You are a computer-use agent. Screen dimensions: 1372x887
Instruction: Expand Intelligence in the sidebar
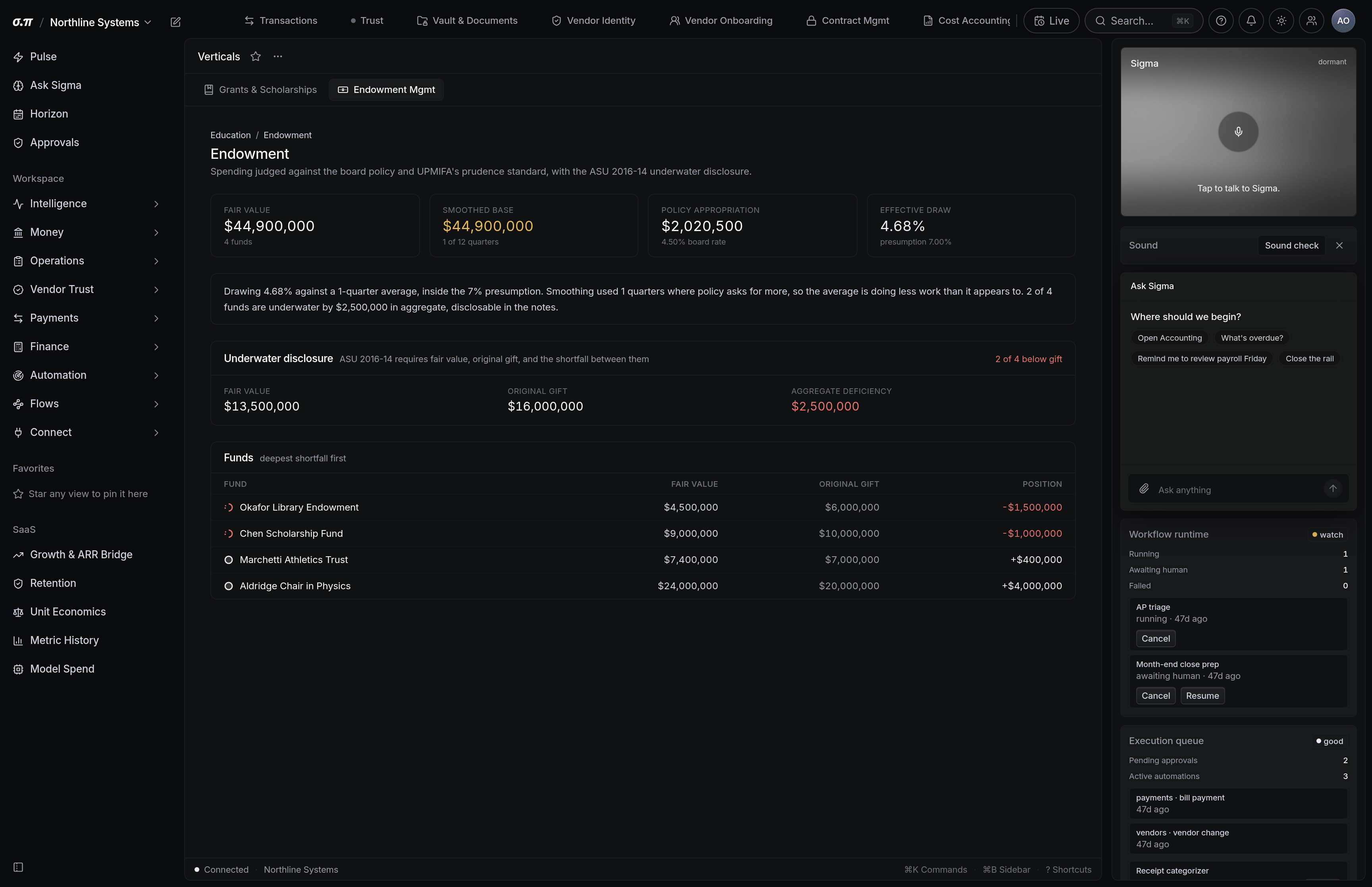[x=87, y=204]
